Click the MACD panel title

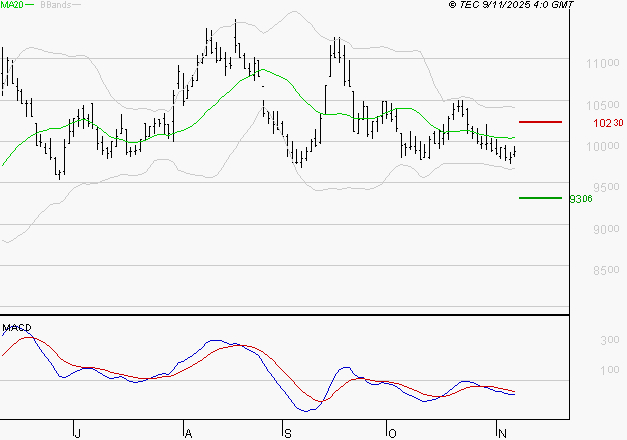pyautogui.click(x=17, y=328)
